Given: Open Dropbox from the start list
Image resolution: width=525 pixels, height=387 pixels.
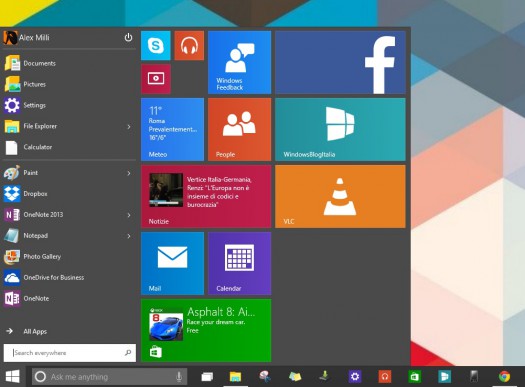Looking at the screenshot, I should click(69, 194).
